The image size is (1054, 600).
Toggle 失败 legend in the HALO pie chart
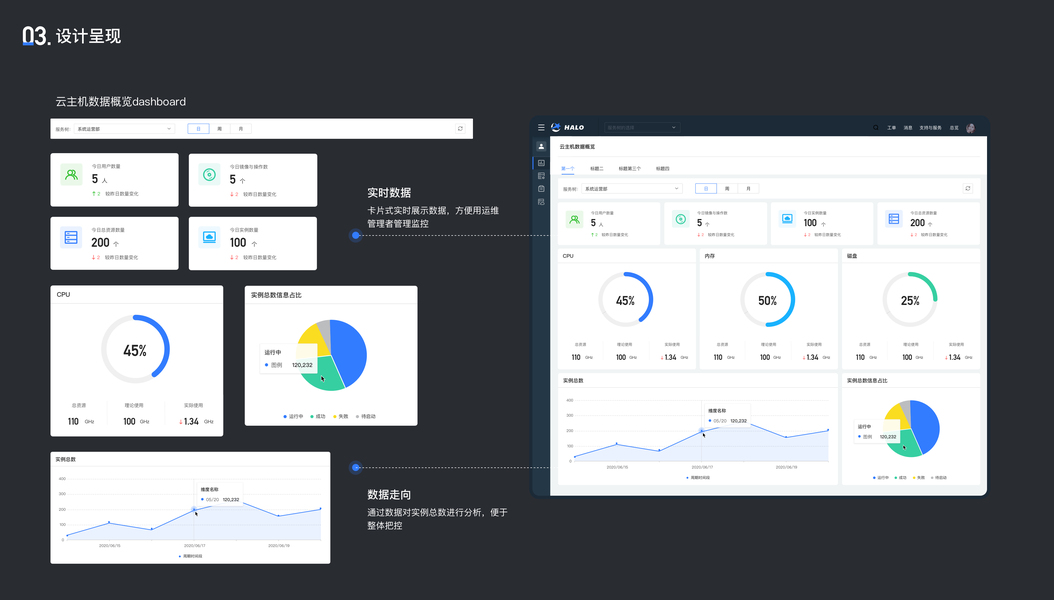[x=919, y=478]
